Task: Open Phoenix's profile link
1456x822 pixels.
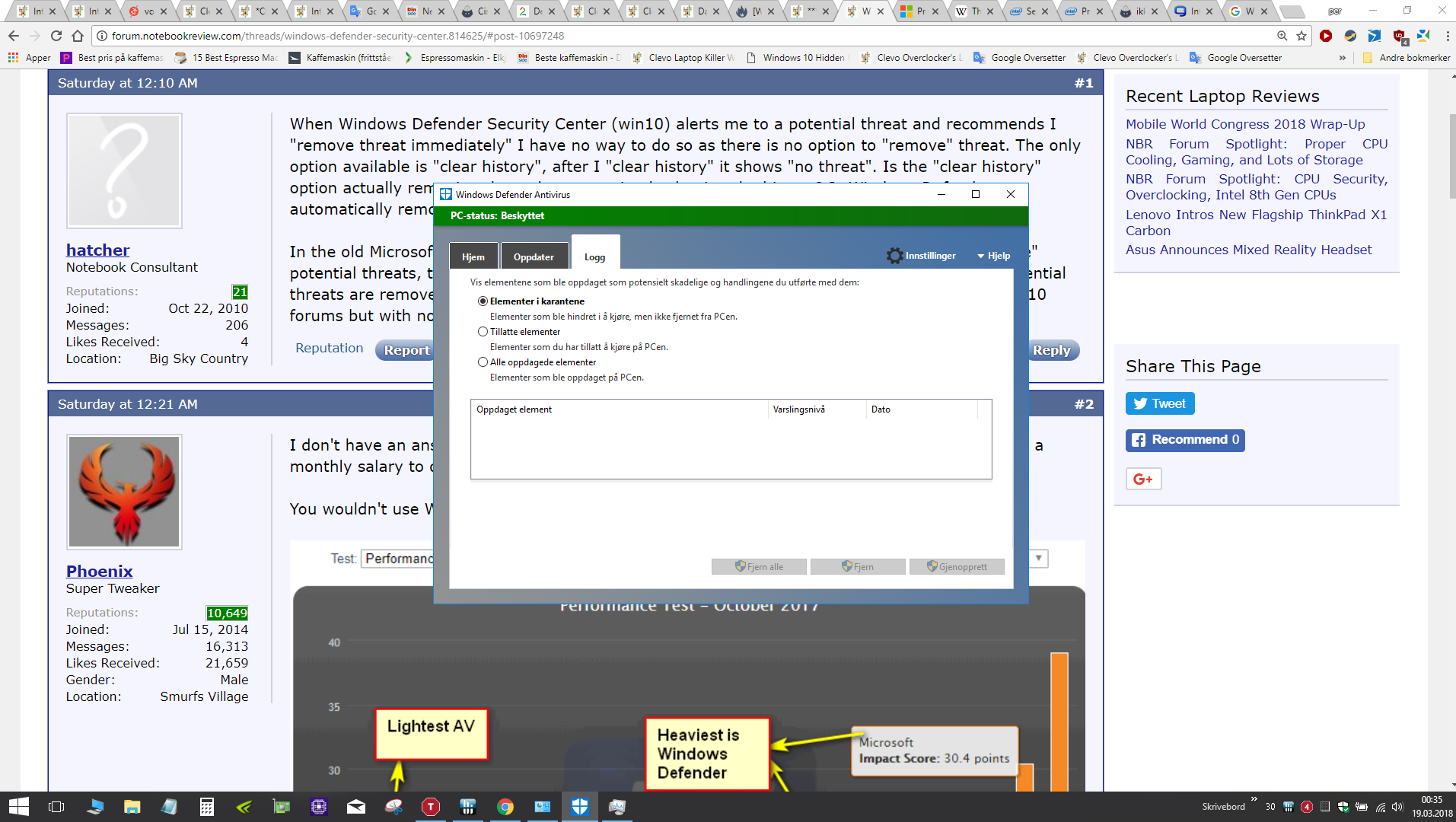Action: (x=99, y=571)
